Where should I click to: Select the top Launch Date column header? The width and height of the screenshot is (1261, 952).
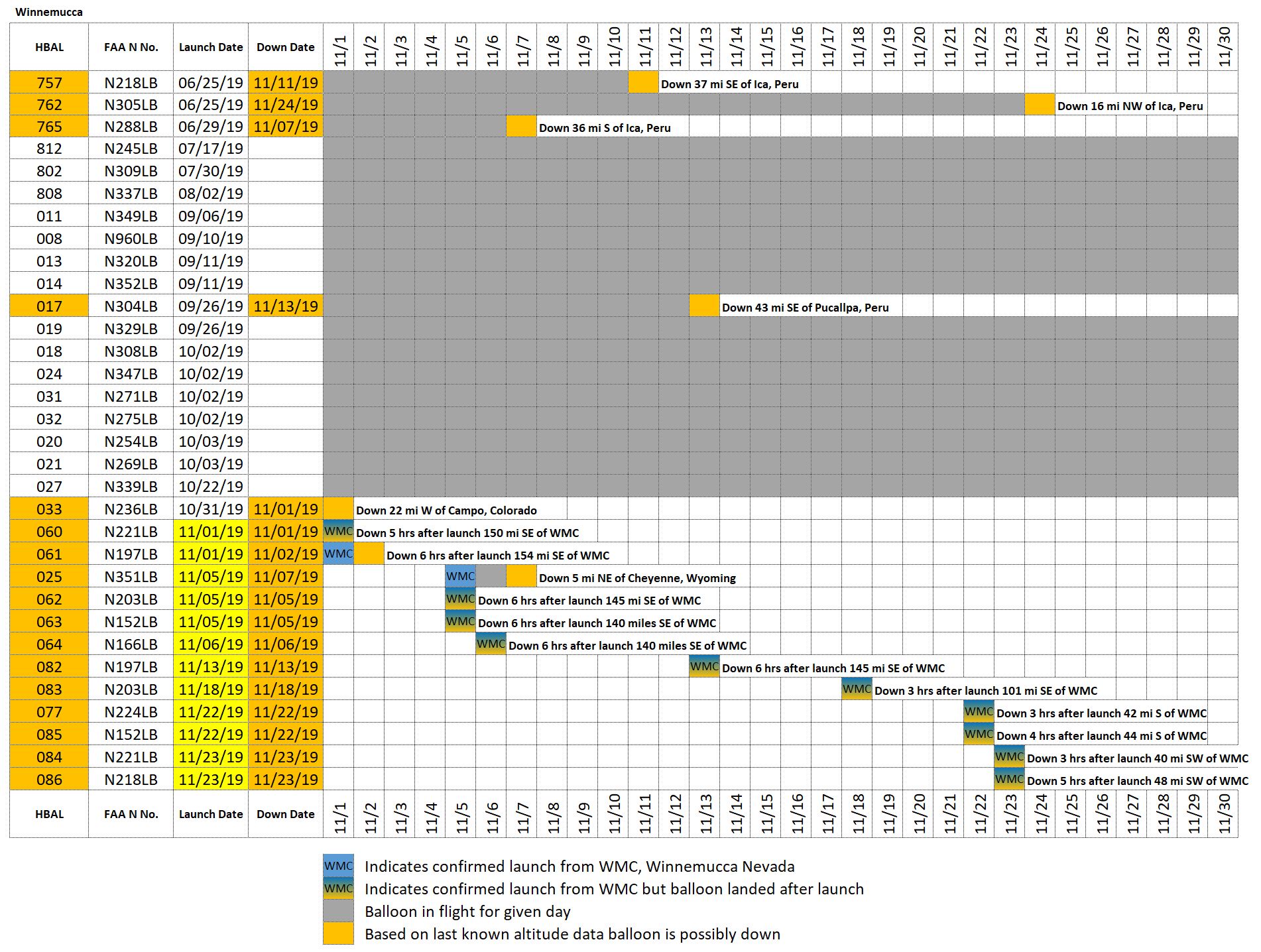(x=211, y=47)
